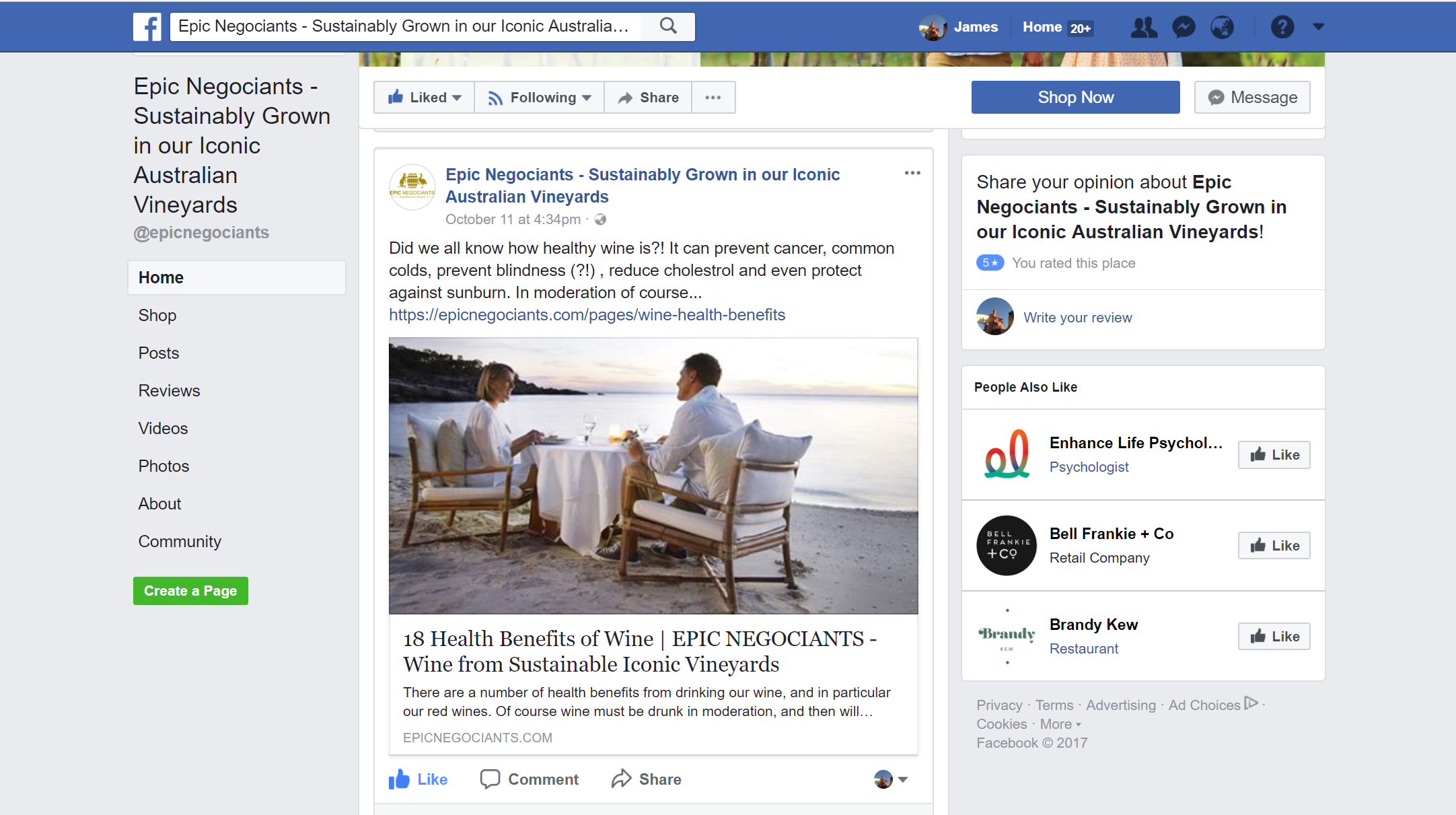Click James profile avatar in top bar
The image size is (1456, 815).
[x=933, y=27]
